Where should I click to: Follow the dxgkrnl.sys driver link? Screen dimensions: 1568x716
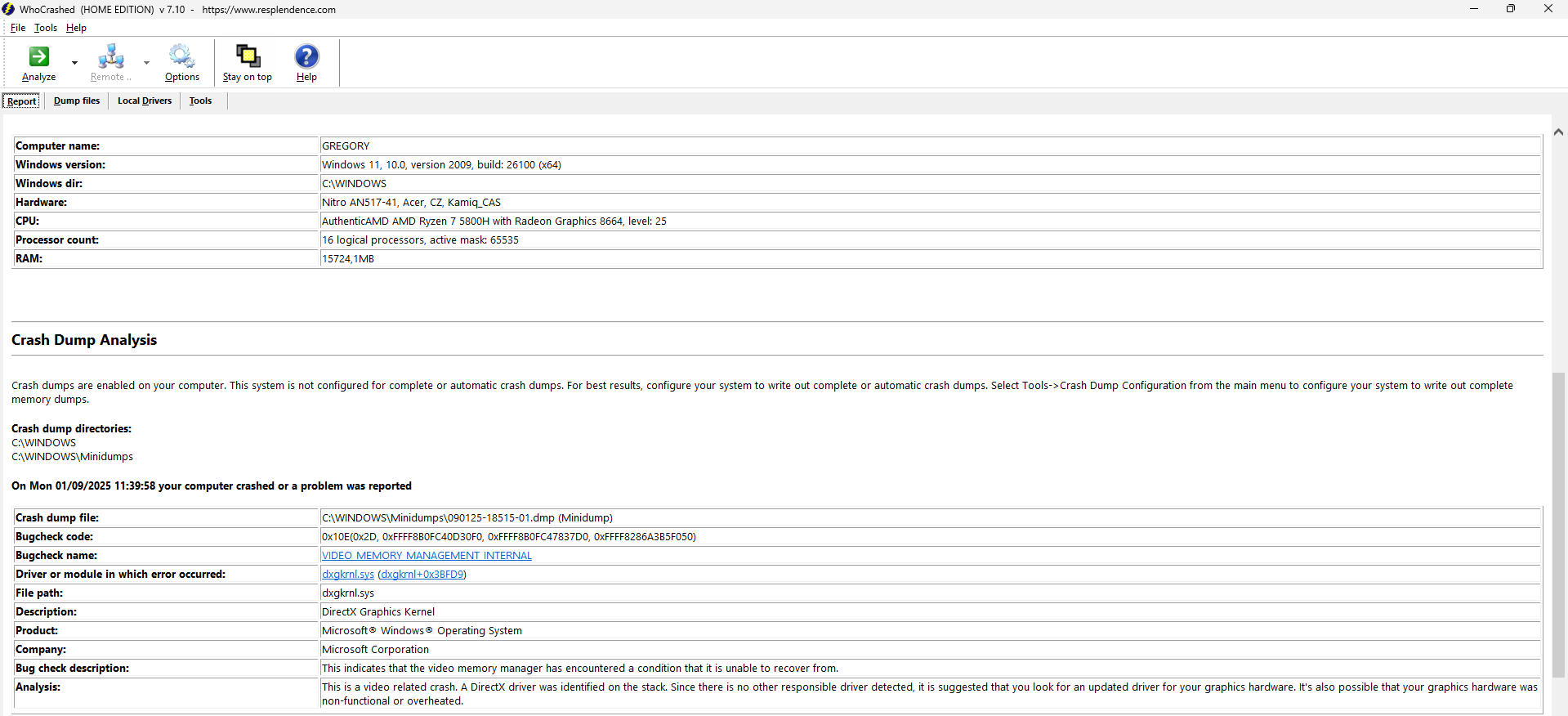(x=348, y=575)
